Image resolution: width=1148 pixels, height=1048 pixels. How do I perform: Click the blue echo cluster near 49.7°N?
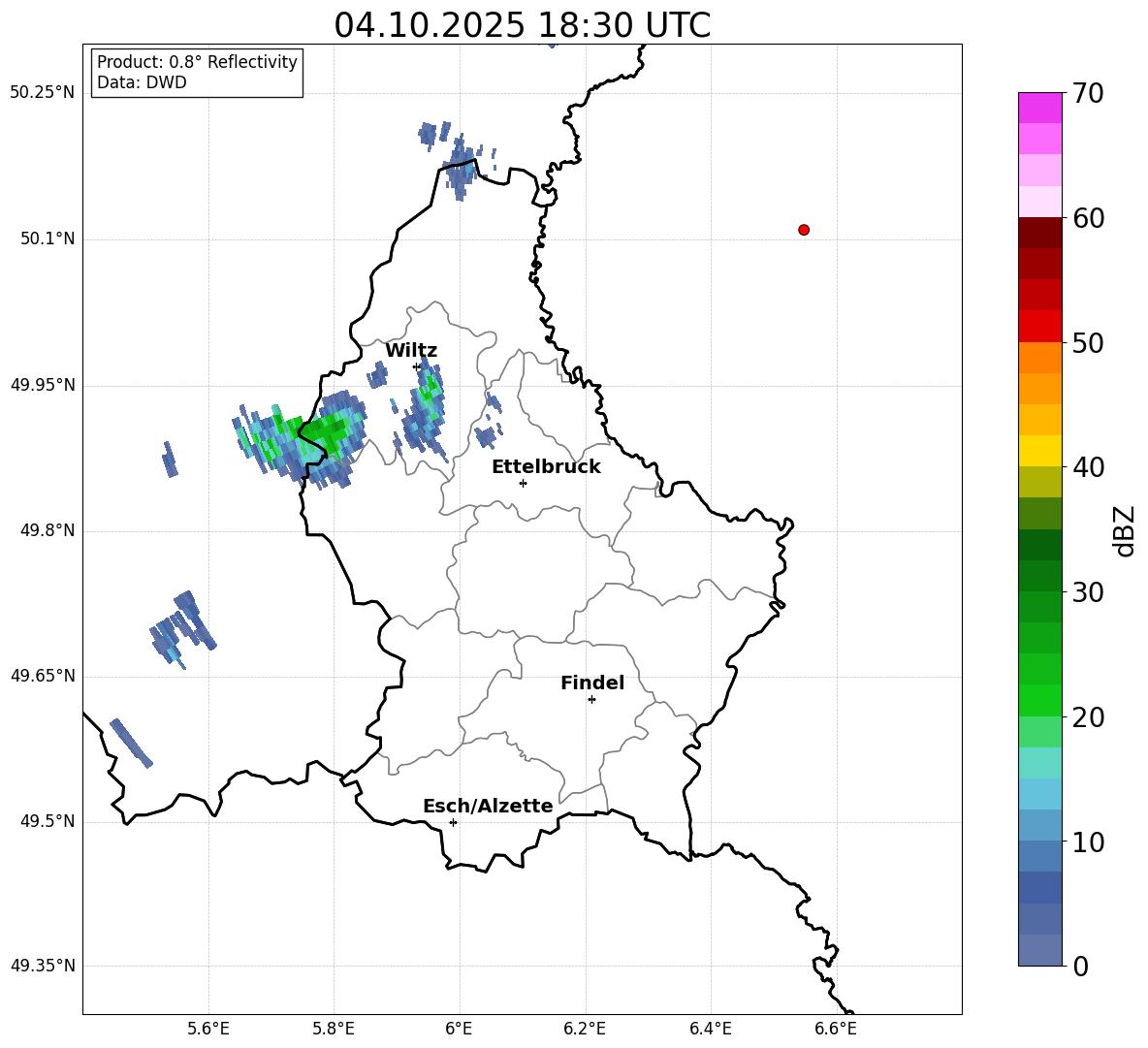(183, 629)
